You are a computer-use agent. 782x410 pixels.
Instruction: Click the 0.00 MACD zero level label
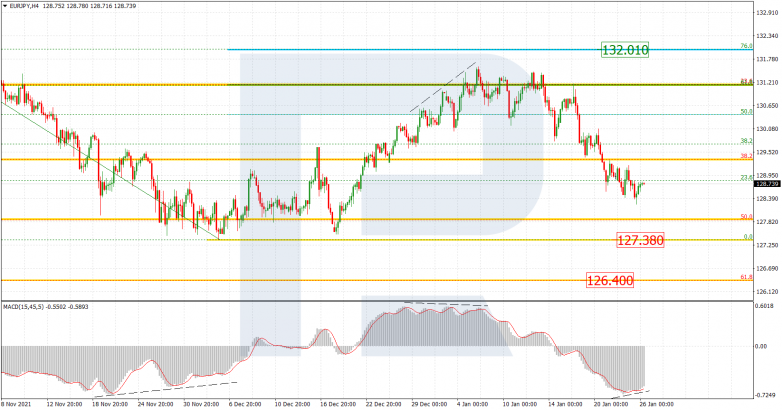point(761,346)
